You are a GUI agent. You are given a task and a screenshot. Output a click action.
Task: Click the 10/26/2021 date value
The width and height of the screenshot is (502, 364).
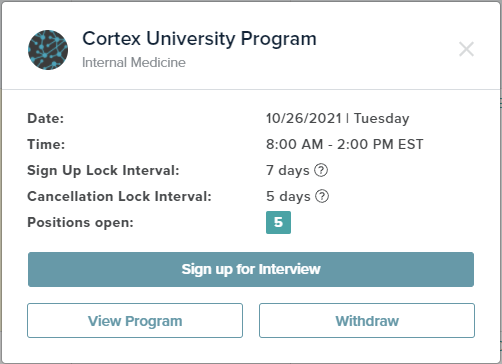[x=304, y=118]
